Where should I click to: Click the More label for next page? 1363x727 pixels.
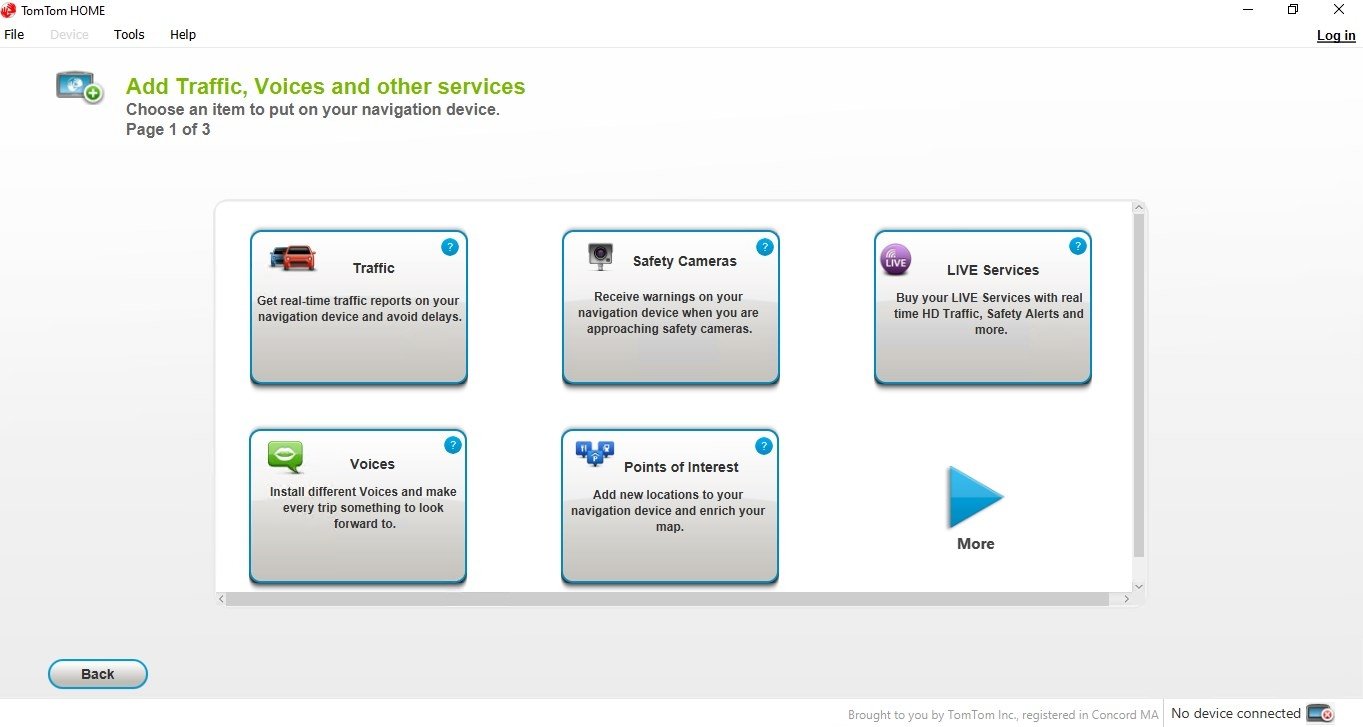976,544
